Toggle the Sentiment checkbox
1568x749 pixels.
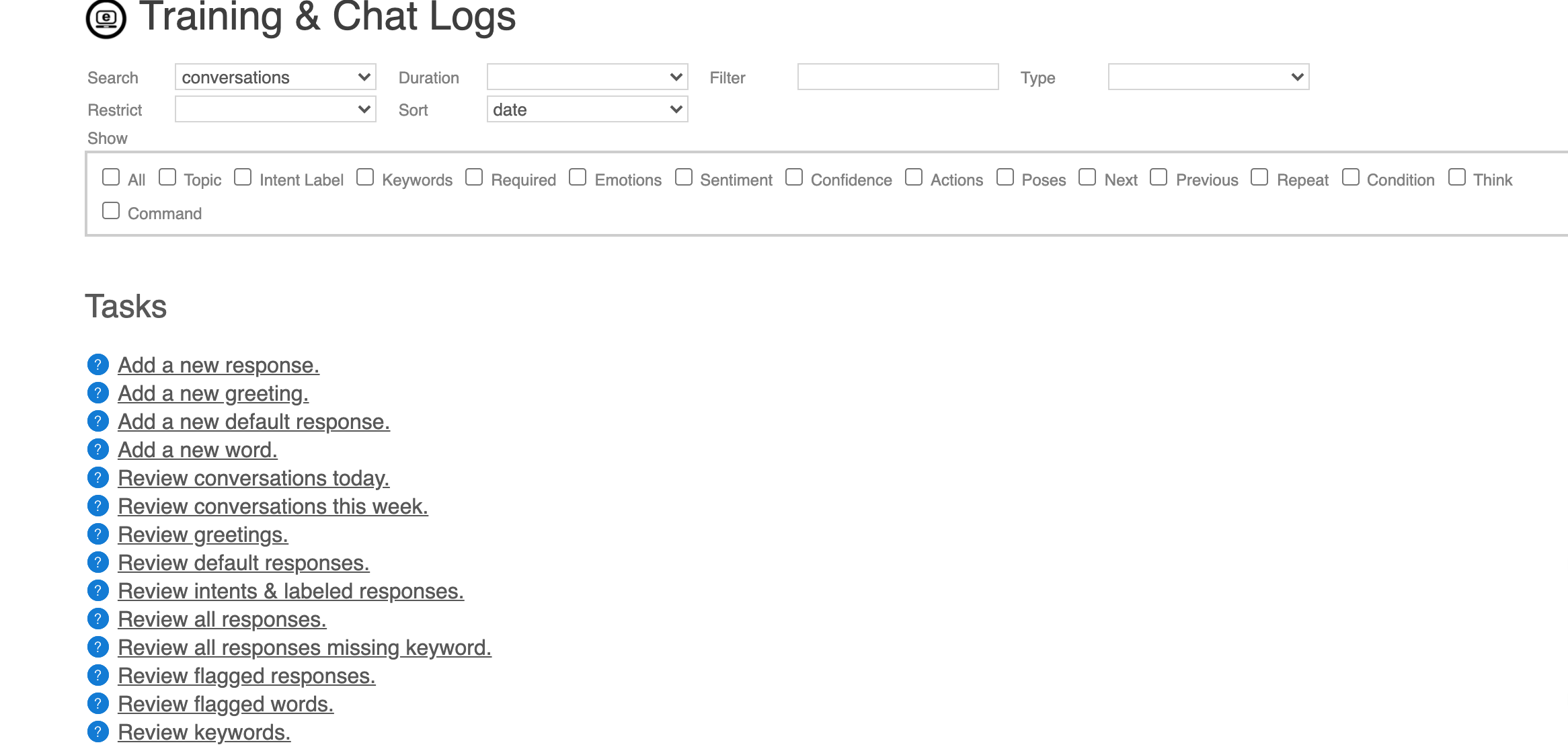point(684,177)
